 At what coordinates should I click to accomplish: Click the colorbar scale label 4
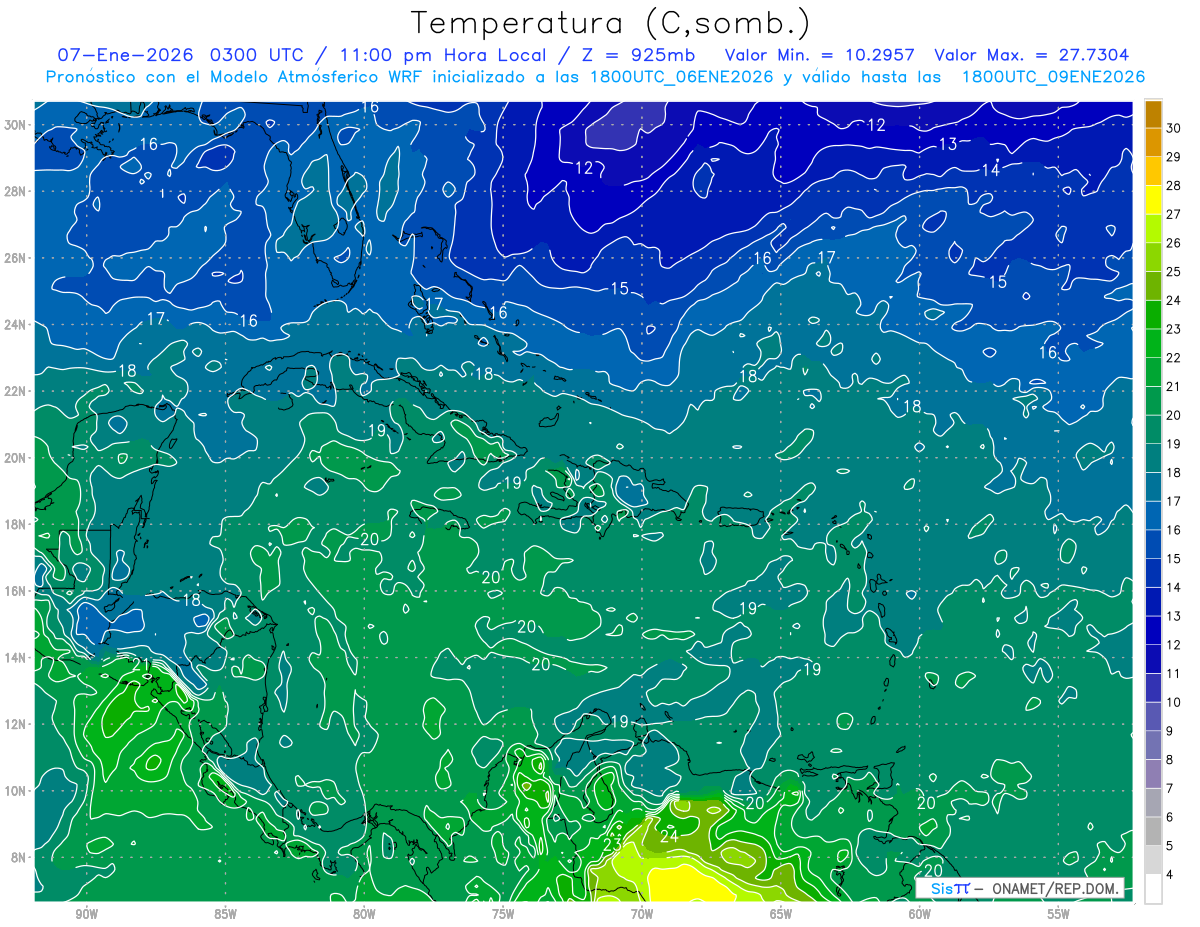point(1171,875)
